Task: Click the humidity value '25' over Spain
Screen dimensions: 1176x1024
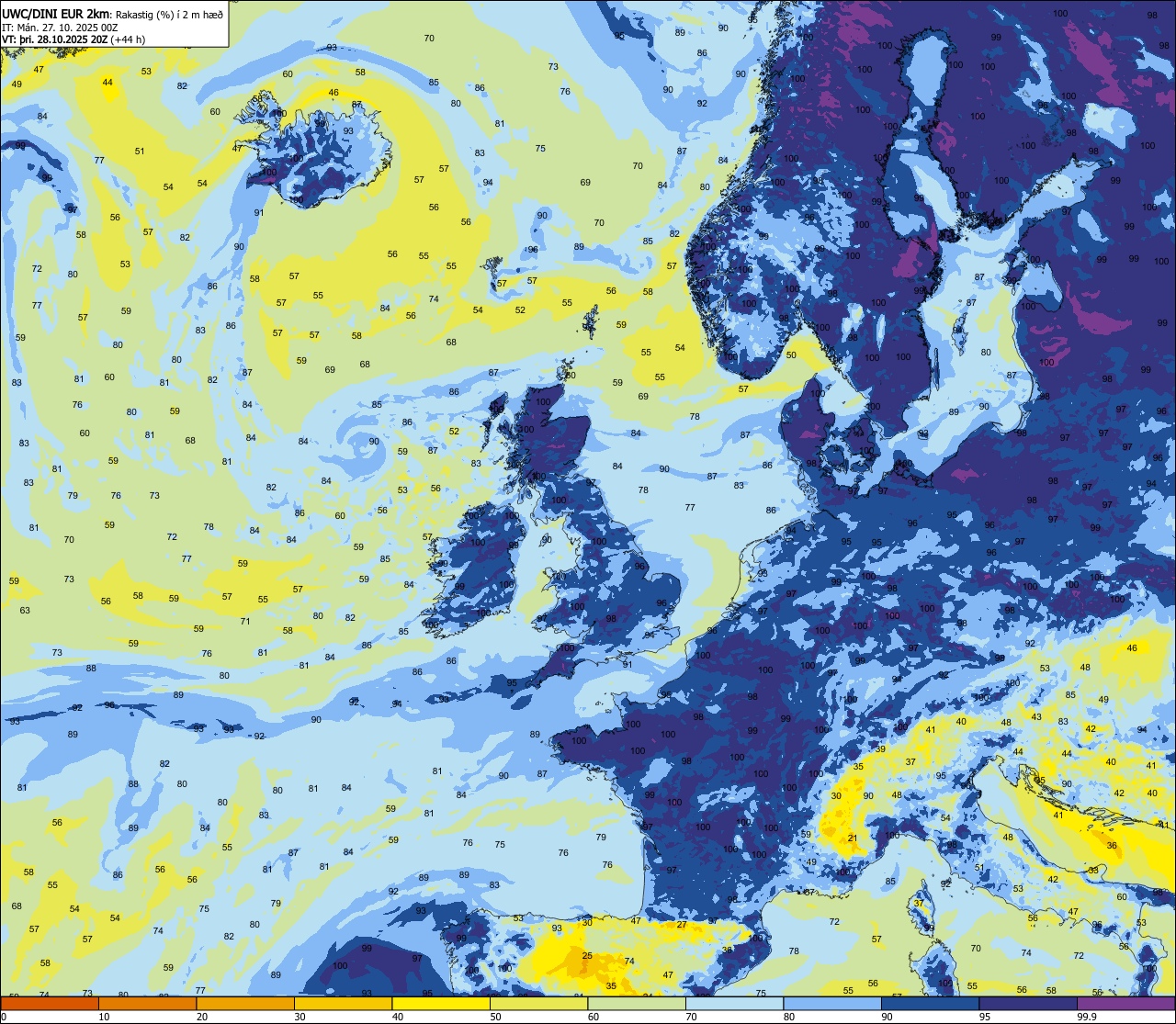Action: (587, 956)
